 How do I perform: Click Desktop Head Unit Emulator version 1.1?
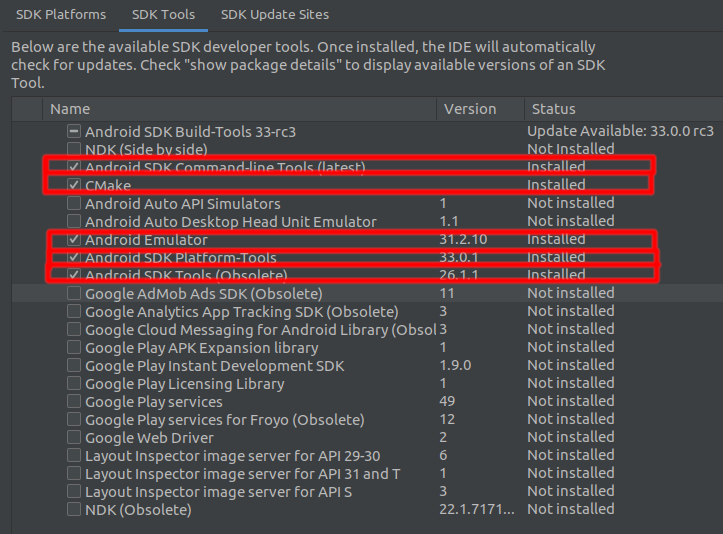(x=449, y=221)
